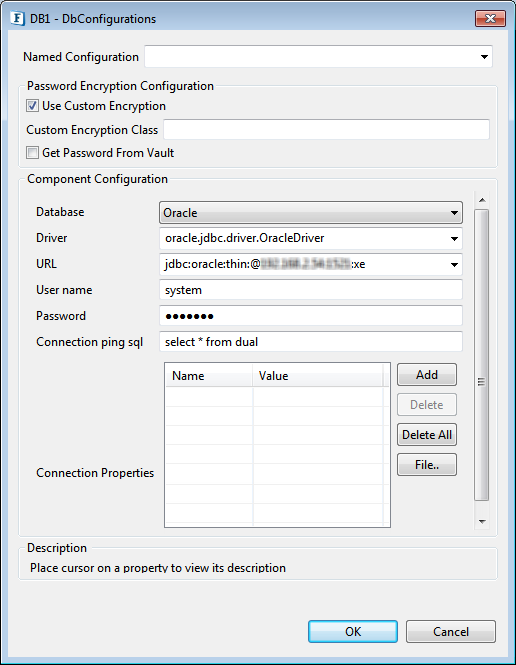Viewport: 516px width, 665px height.
Task: Cancel the database configuration dialog
Action: click(x=451, y=631)
